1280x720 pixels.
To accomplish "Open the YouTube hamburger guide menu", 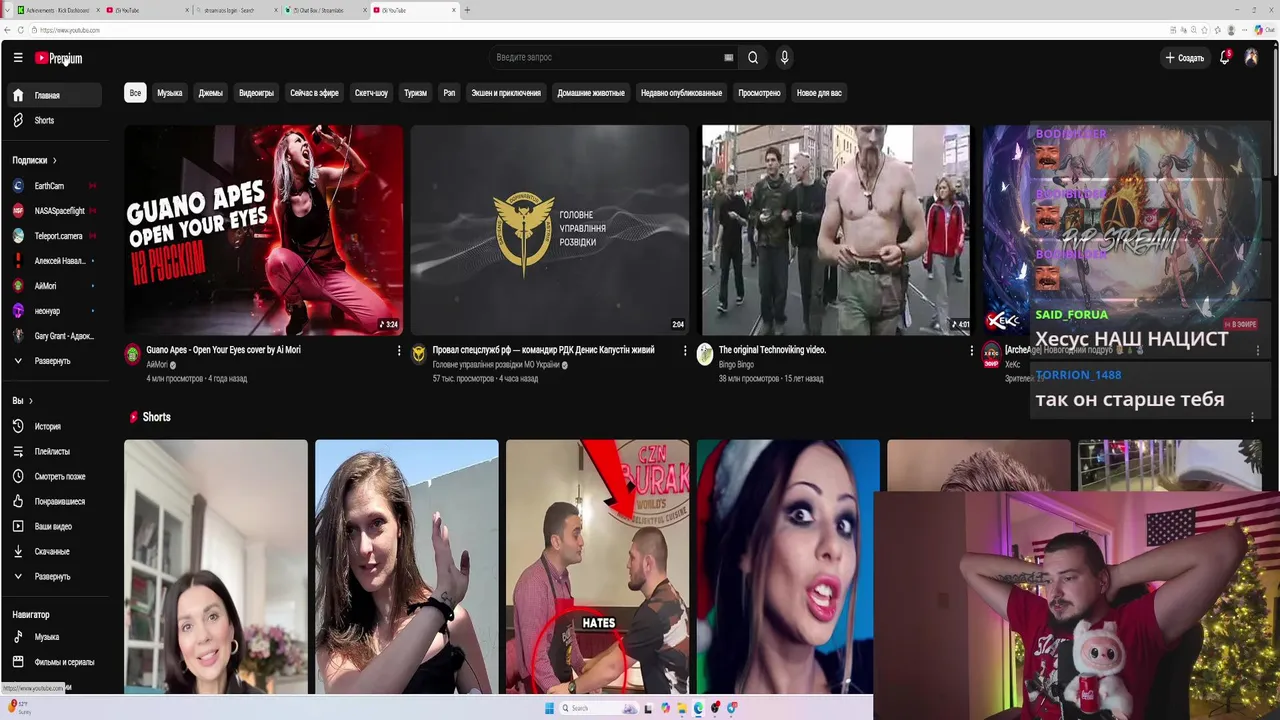I will pyautogui.click(x=18, y=58).
